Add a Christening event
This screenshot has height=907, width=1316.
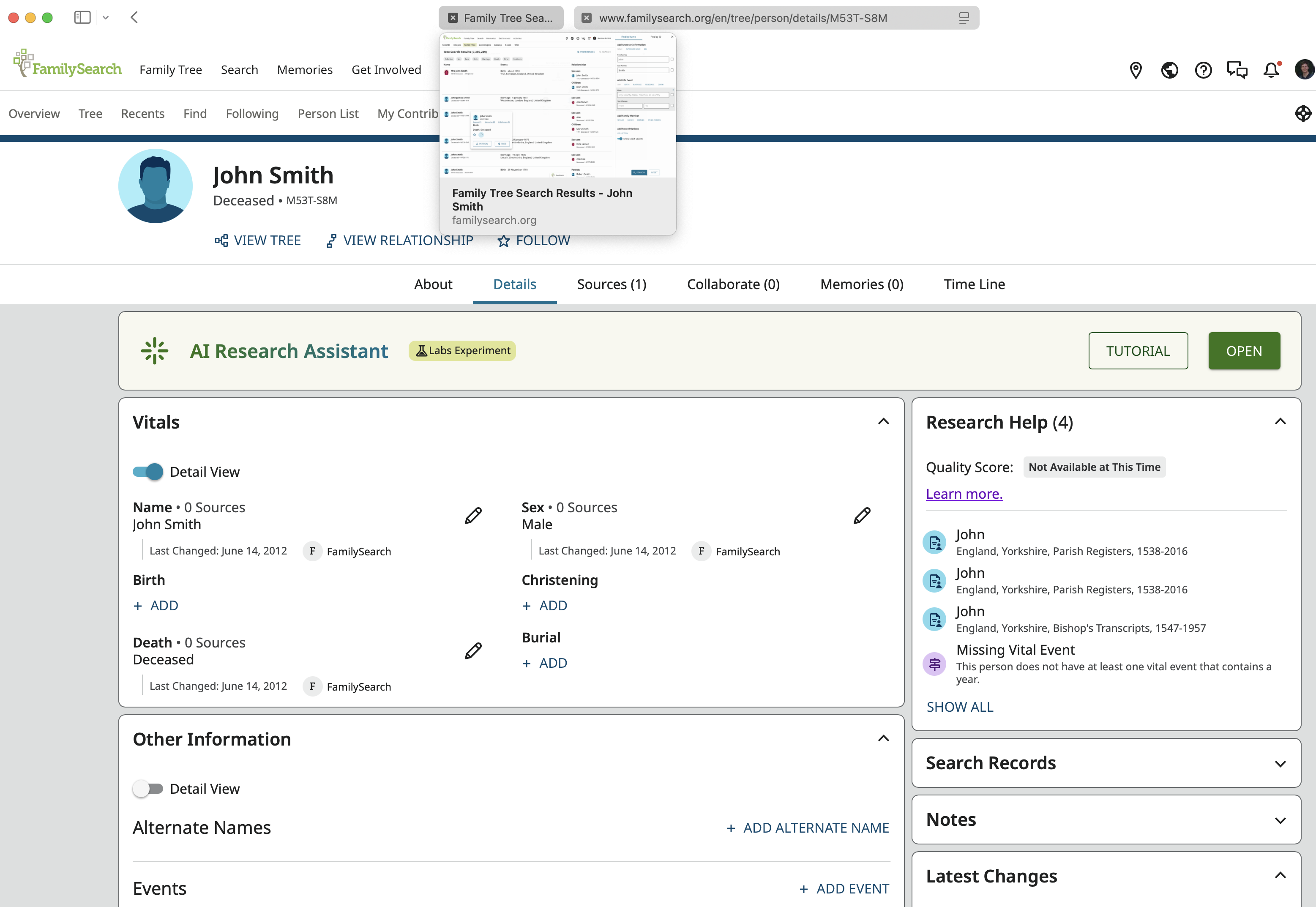click(x=544, y=605)
